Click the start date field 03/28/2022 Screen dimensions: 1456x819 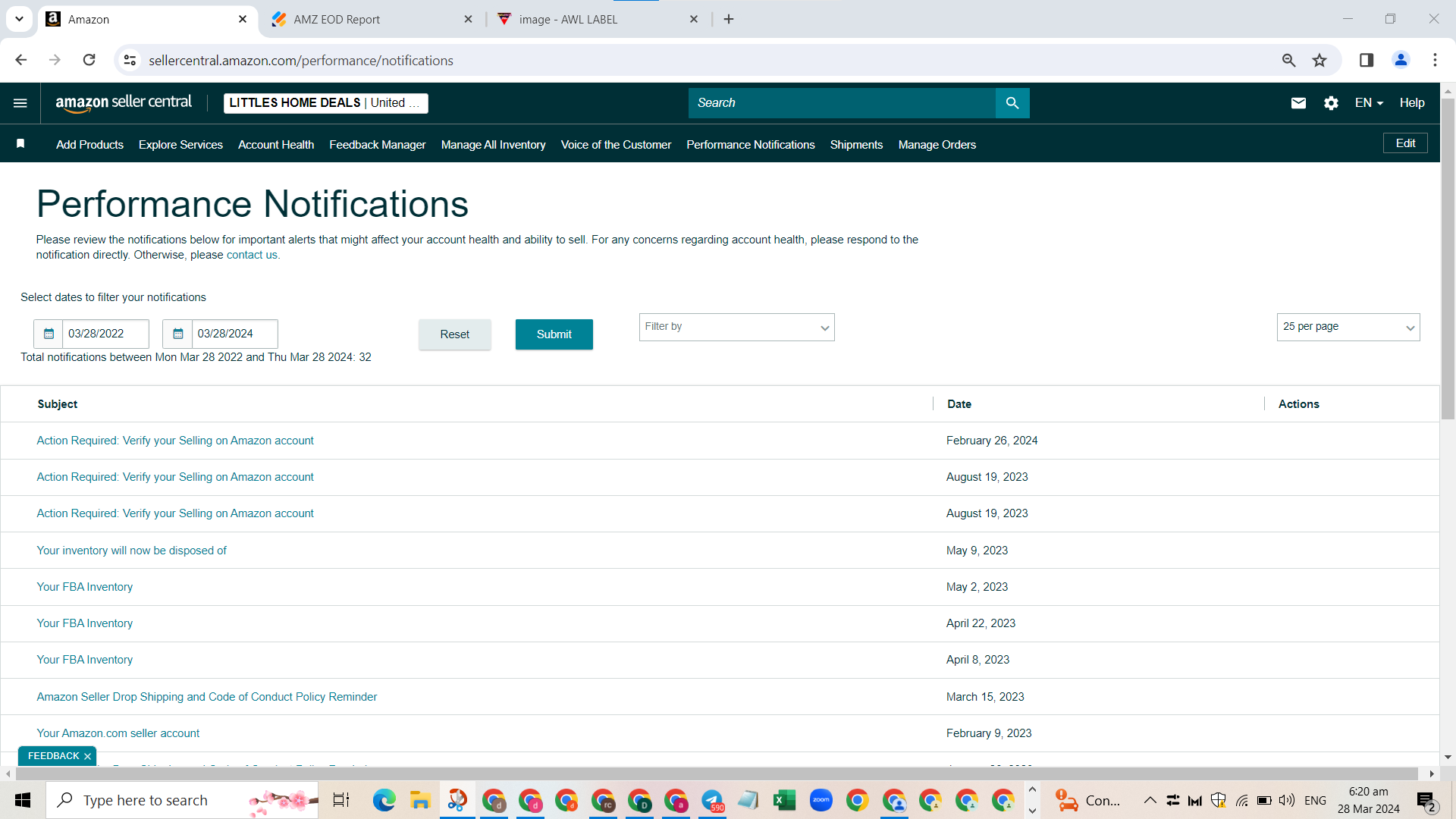105,334
